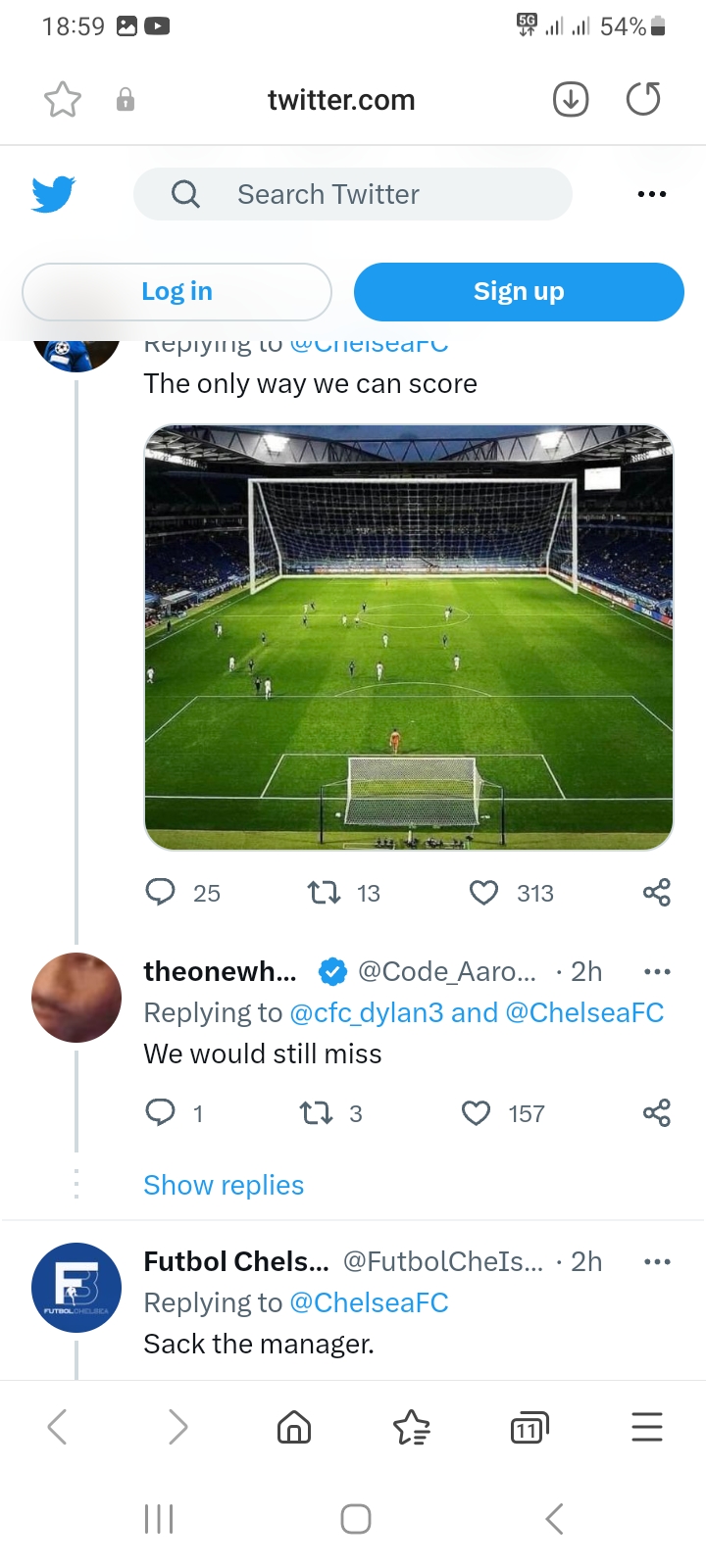Screen dimensions: 706x1568
Task: Expand Show replies thread
Action: 224,1185
